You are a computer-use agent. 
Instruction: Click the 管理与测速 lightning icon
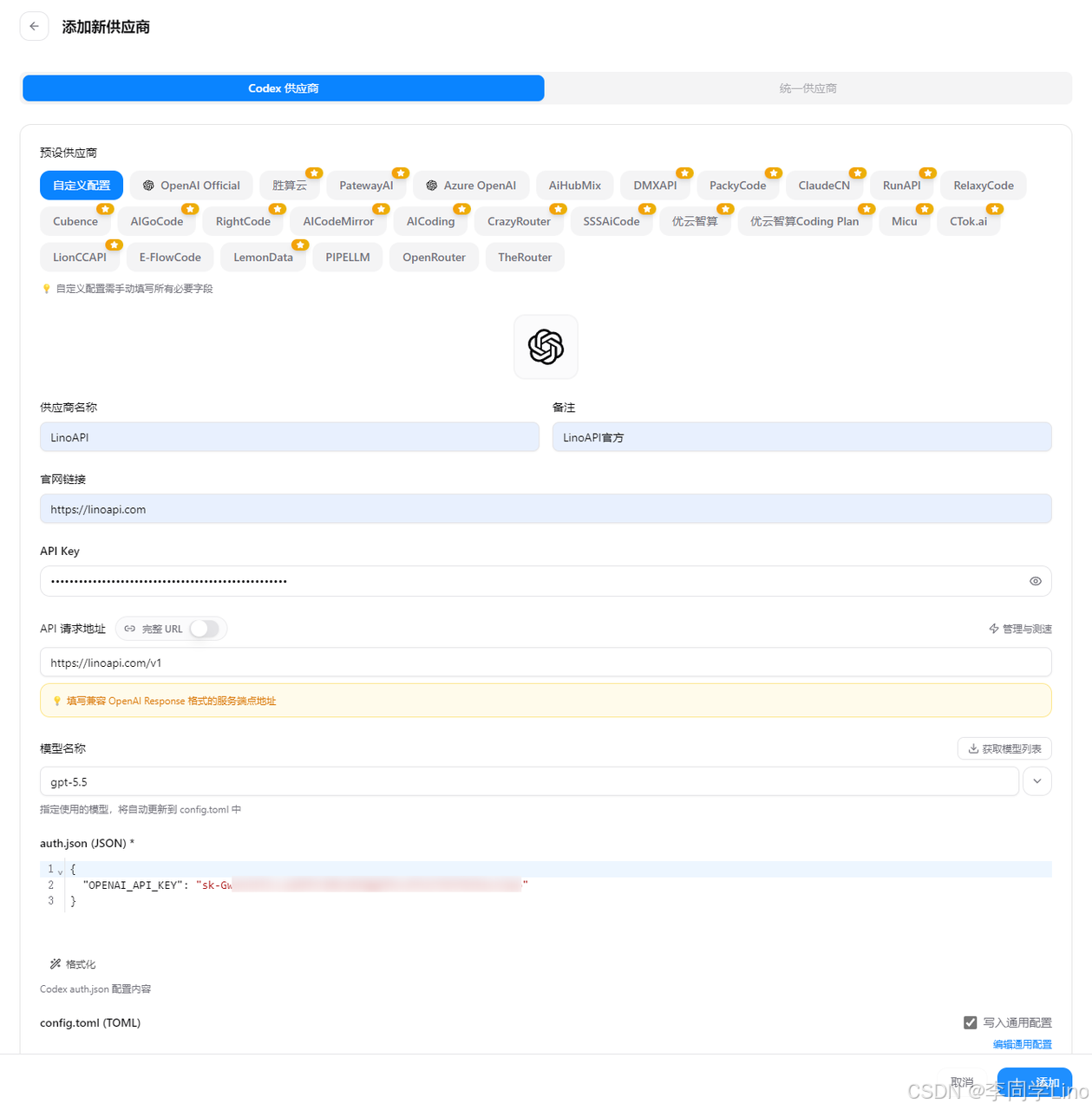[x=994, y=629]
